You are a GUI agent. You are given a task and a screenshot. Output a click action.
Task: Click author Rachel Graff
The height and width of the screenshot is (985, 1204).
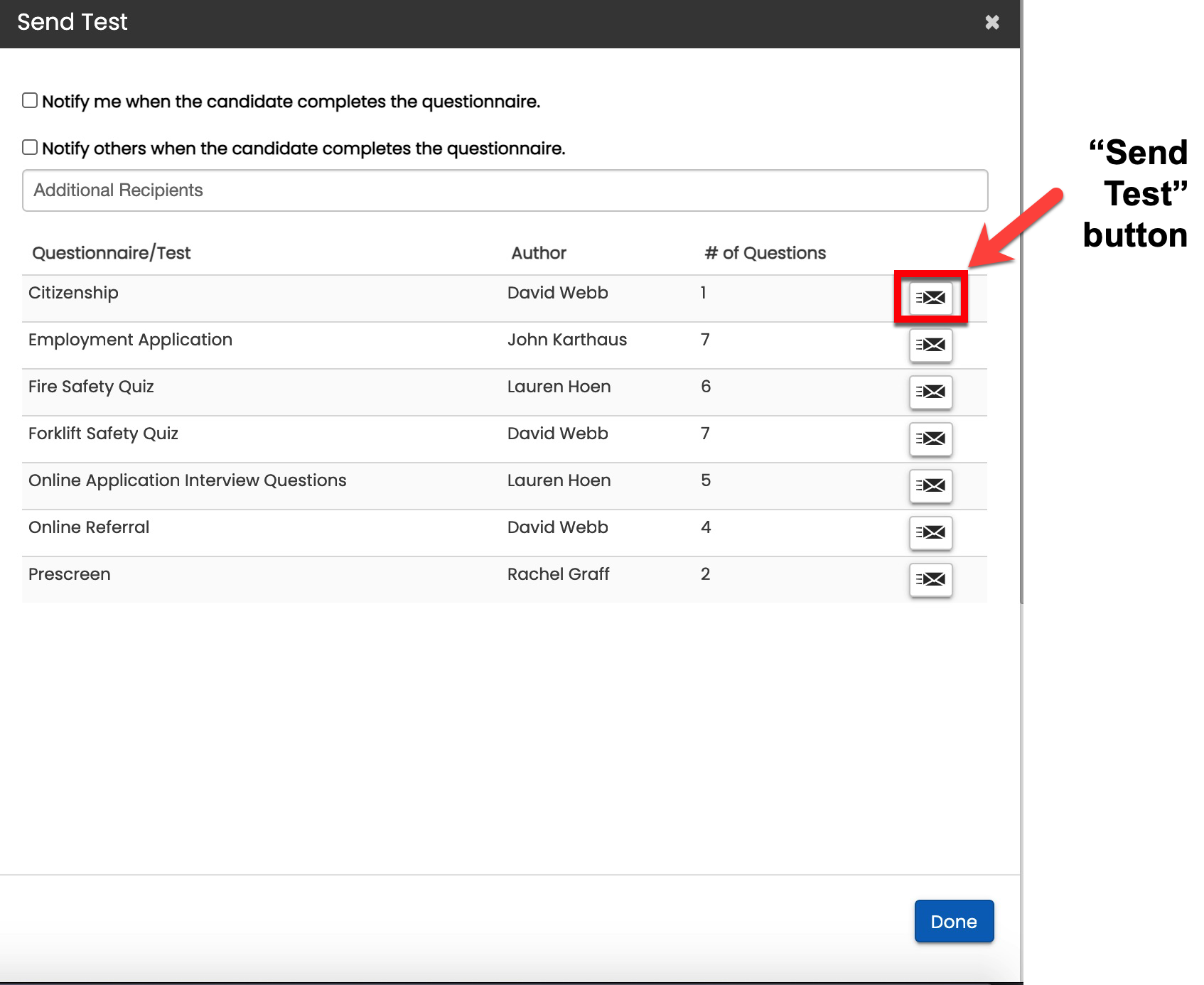tap(558, 574)
